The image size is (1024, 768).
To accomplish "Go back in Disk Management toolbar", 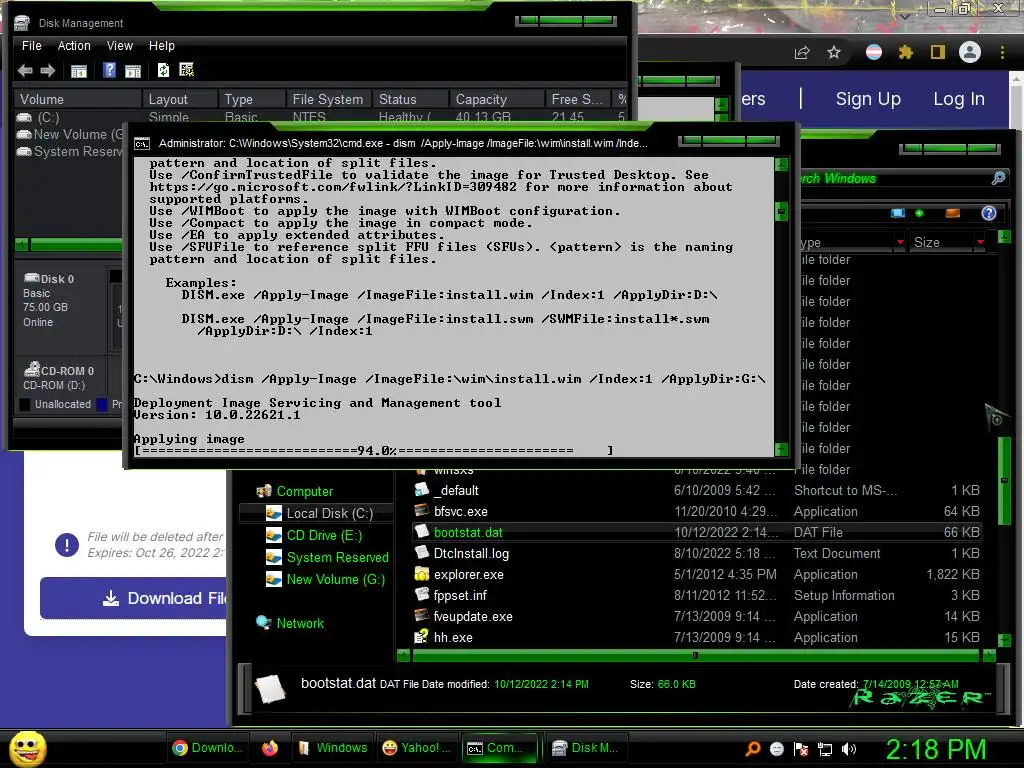I will [25, 71].
